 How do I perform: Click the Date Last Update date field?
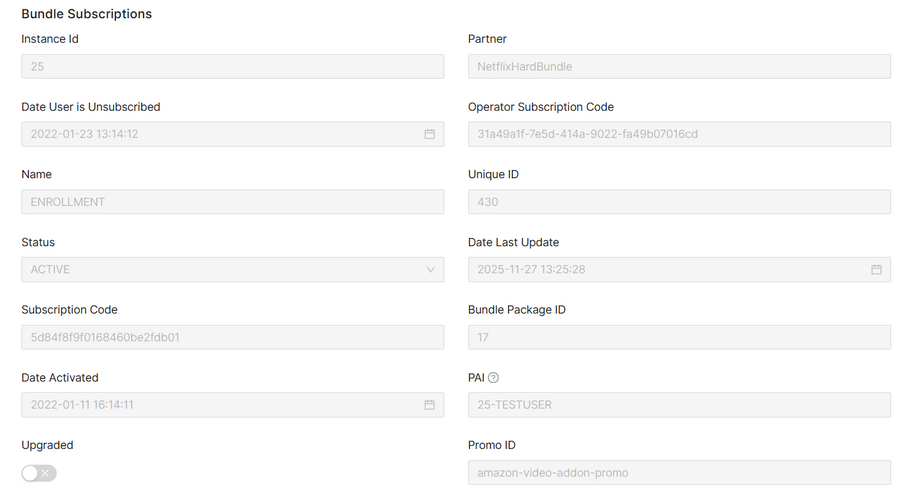click(x=665, y=270)
